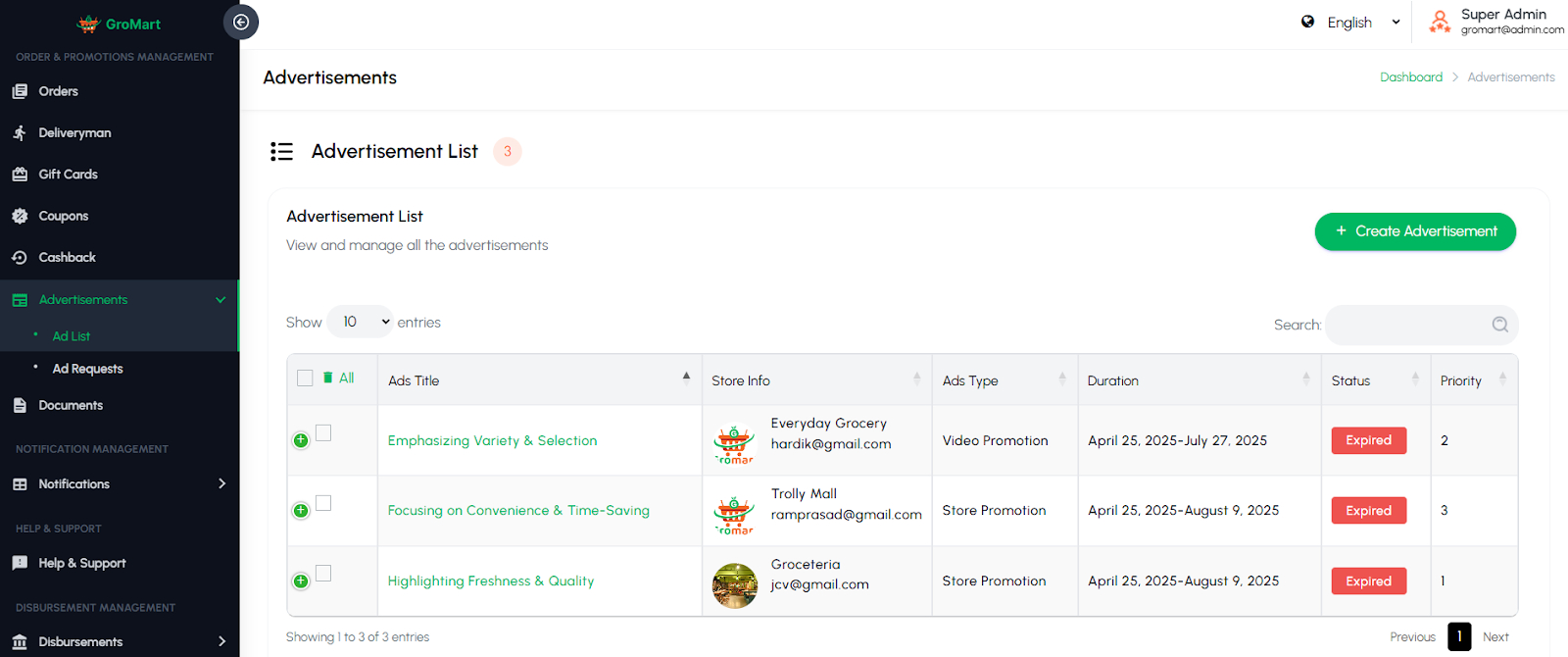Click into the Search input field
The width and height of the screenshot is (1568, 657).
coord(1405,325)
